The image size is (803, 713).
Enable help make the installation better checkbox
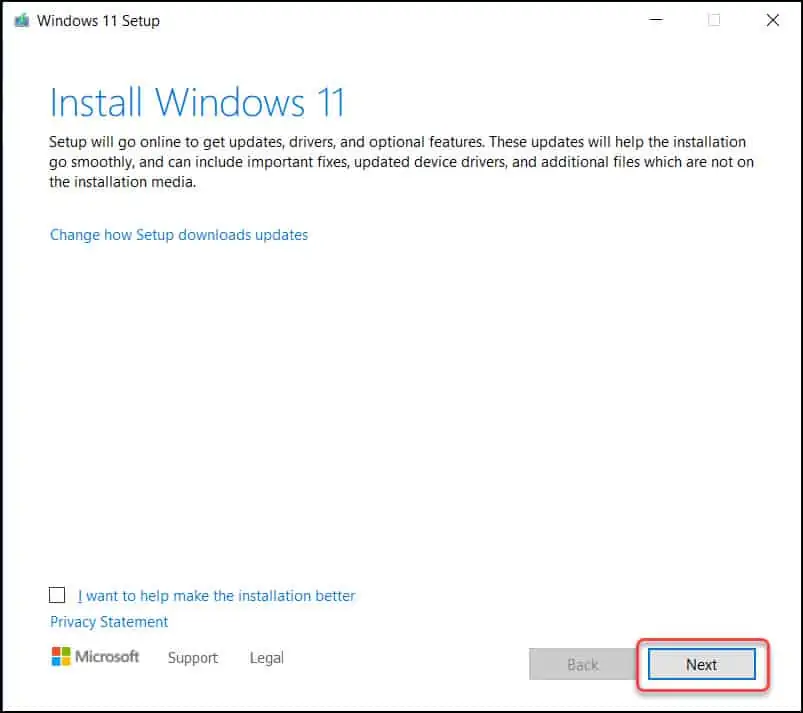pos(57,595)
